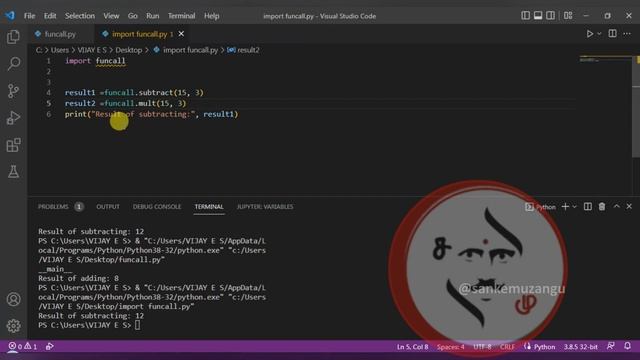Expand the run button dropdown arrow
This screenshot has height=360, width=640.
(x=599, y=34)
